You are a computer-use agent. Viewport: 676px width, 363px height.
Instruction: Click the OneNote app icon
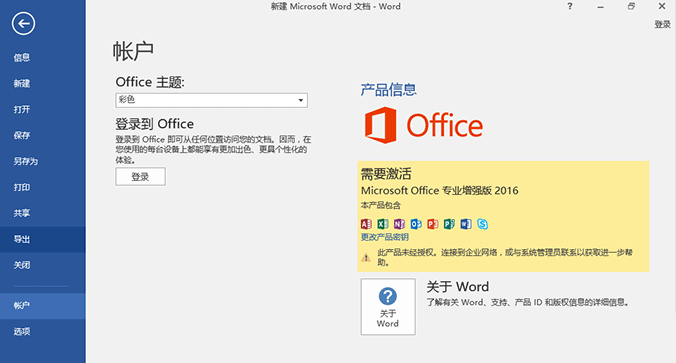(399, 224)
